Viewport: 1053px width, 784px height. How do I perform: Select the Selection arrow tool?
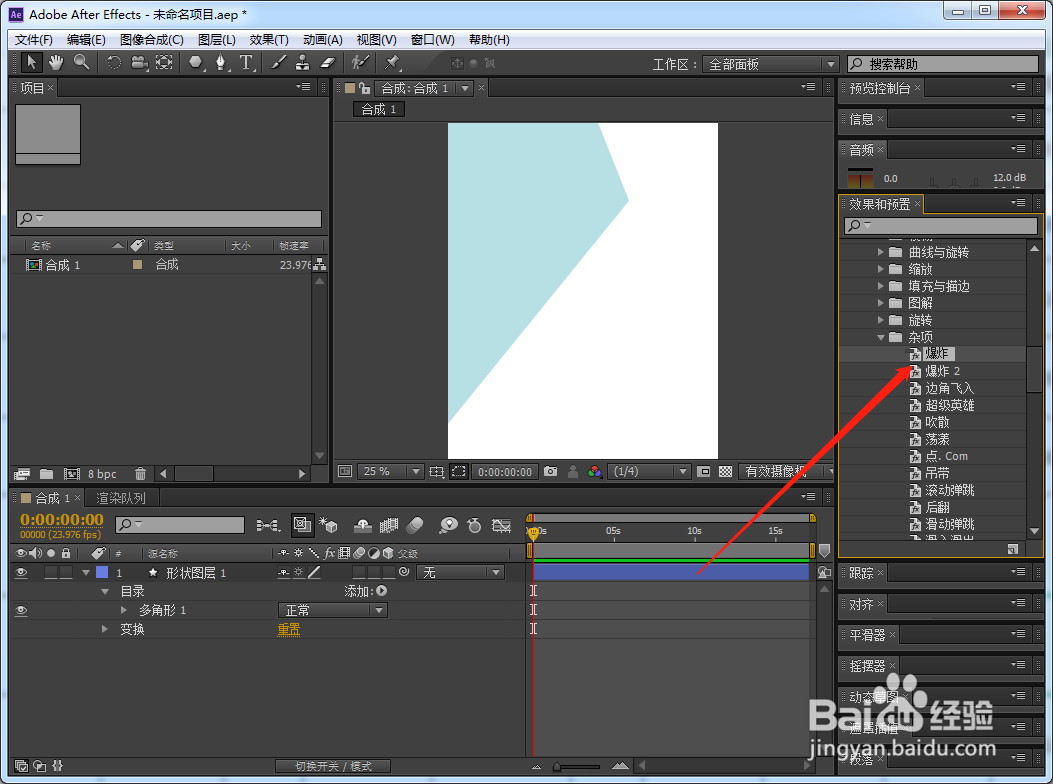[x=30, y=63]
